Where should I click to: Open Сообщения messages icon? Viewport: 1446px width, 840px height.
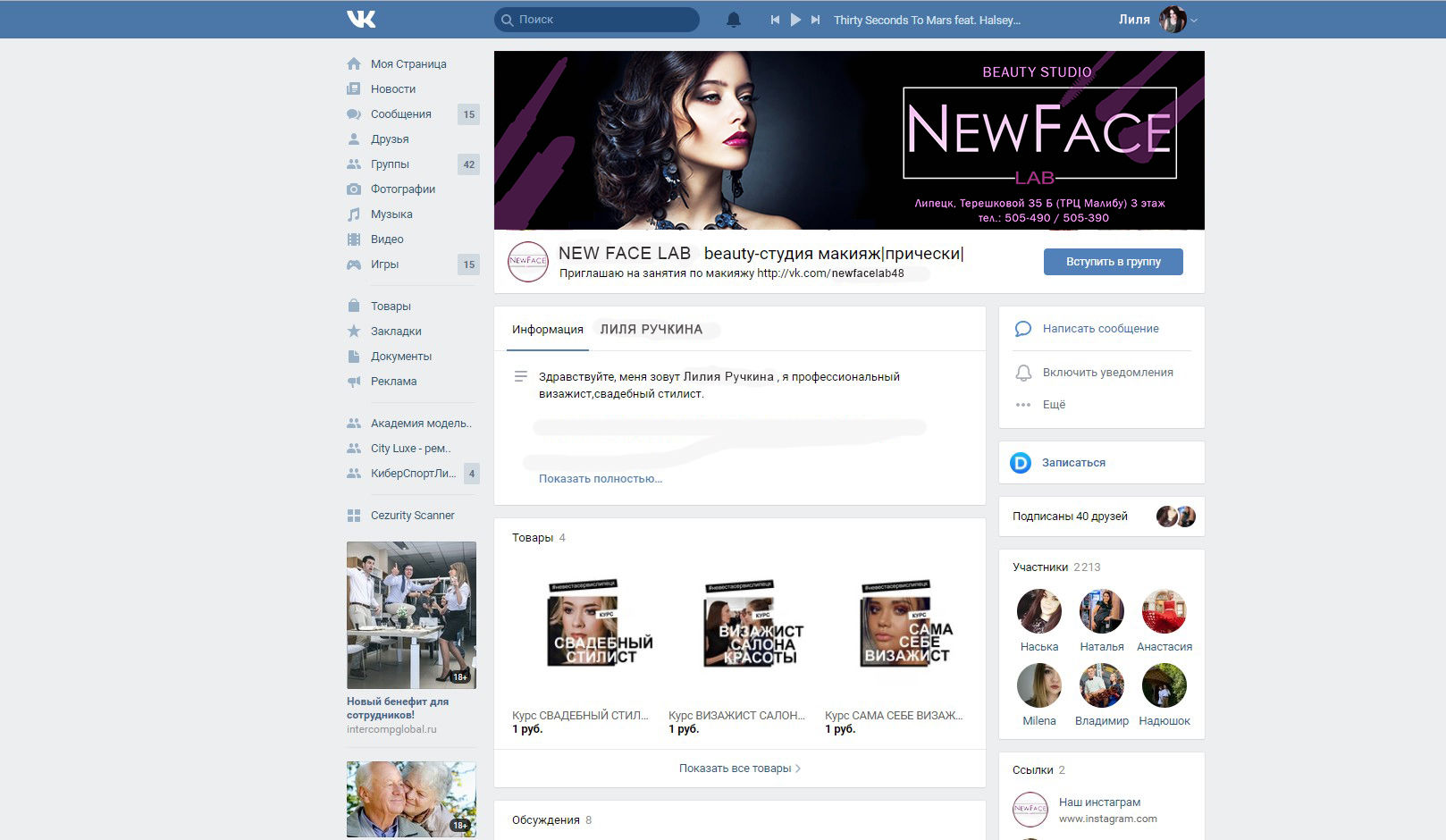click(x=354, y=114)
